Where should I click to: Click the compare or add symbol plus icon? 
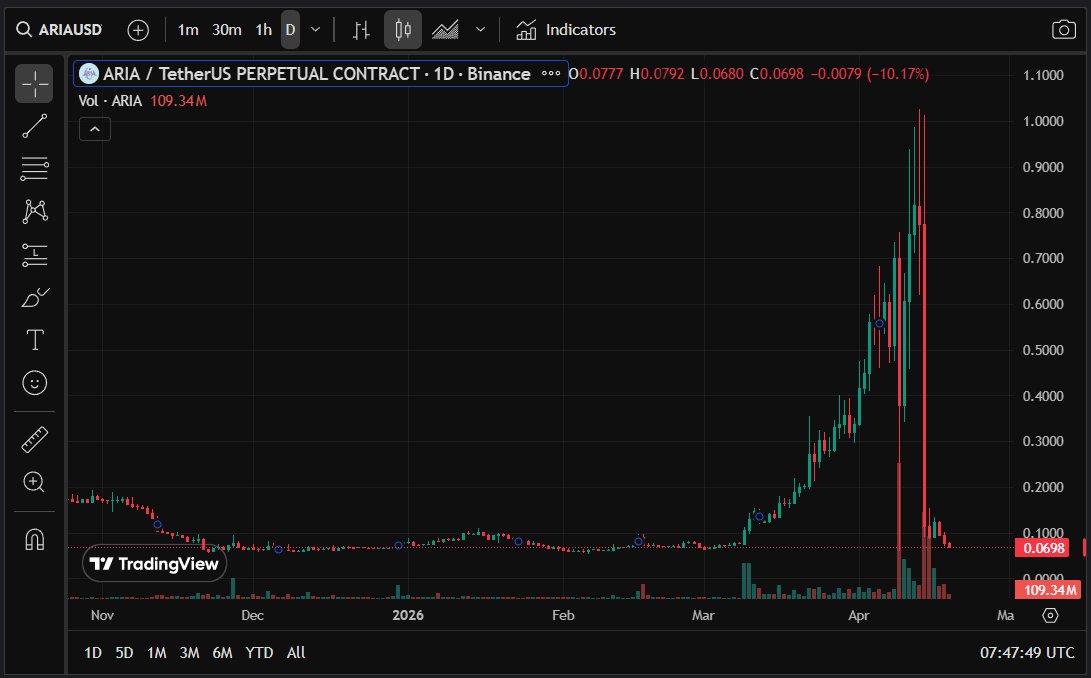pos(138,30)
